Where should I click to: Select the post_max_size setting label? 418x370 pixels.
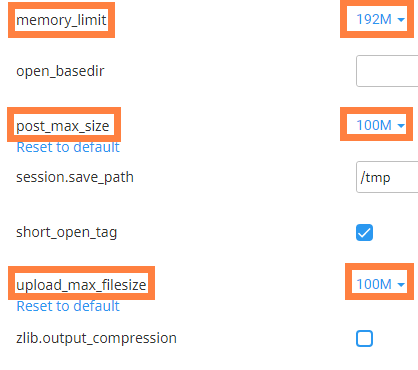pyautogui.click(x=63, y=126)
